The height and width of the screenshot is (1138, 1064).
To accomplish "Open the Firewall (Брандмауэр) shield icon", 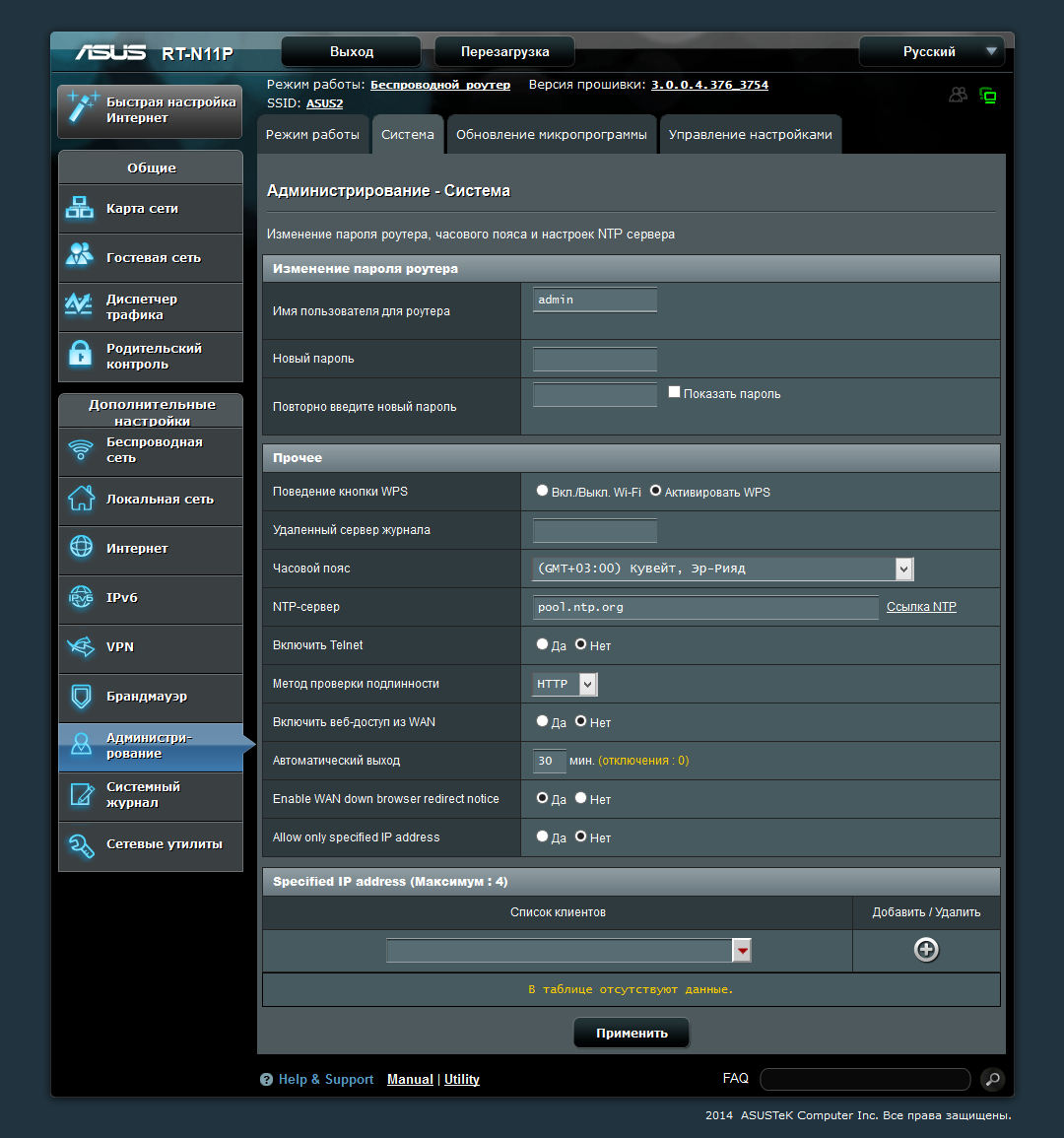I will coord(82,696).
